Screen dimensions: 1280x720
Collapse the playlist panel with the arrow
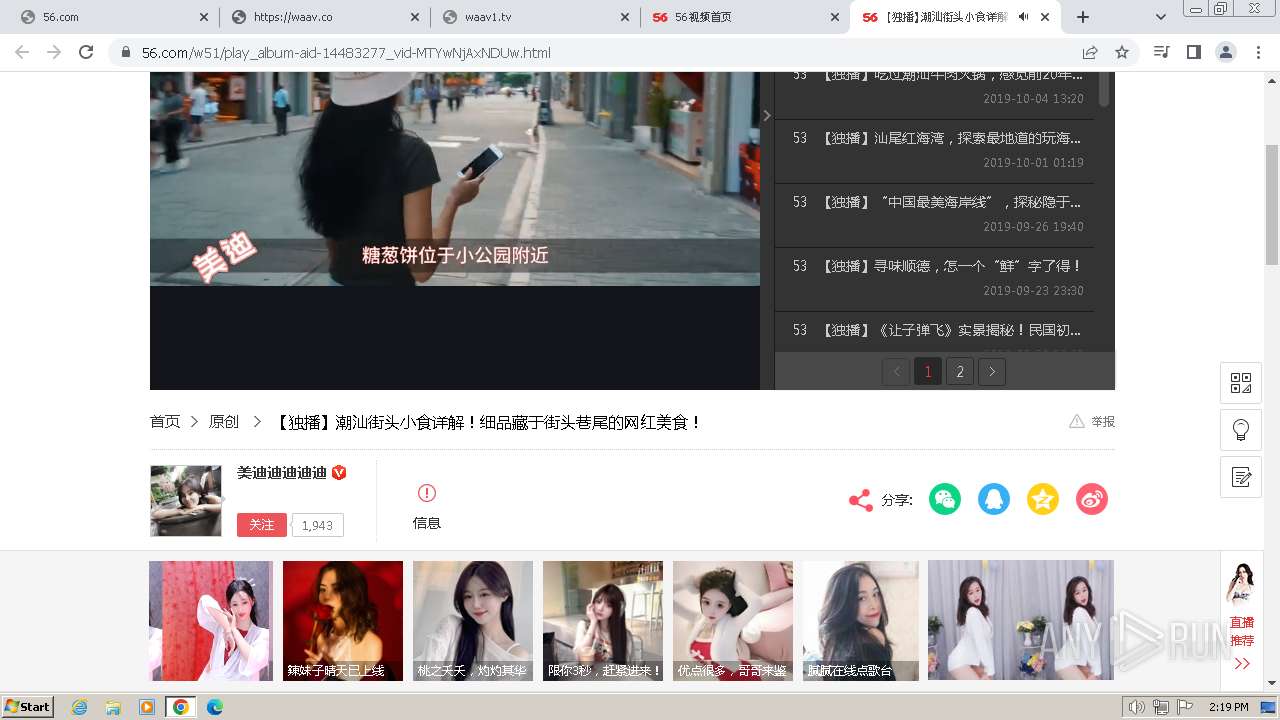click(x=767, y=116)
